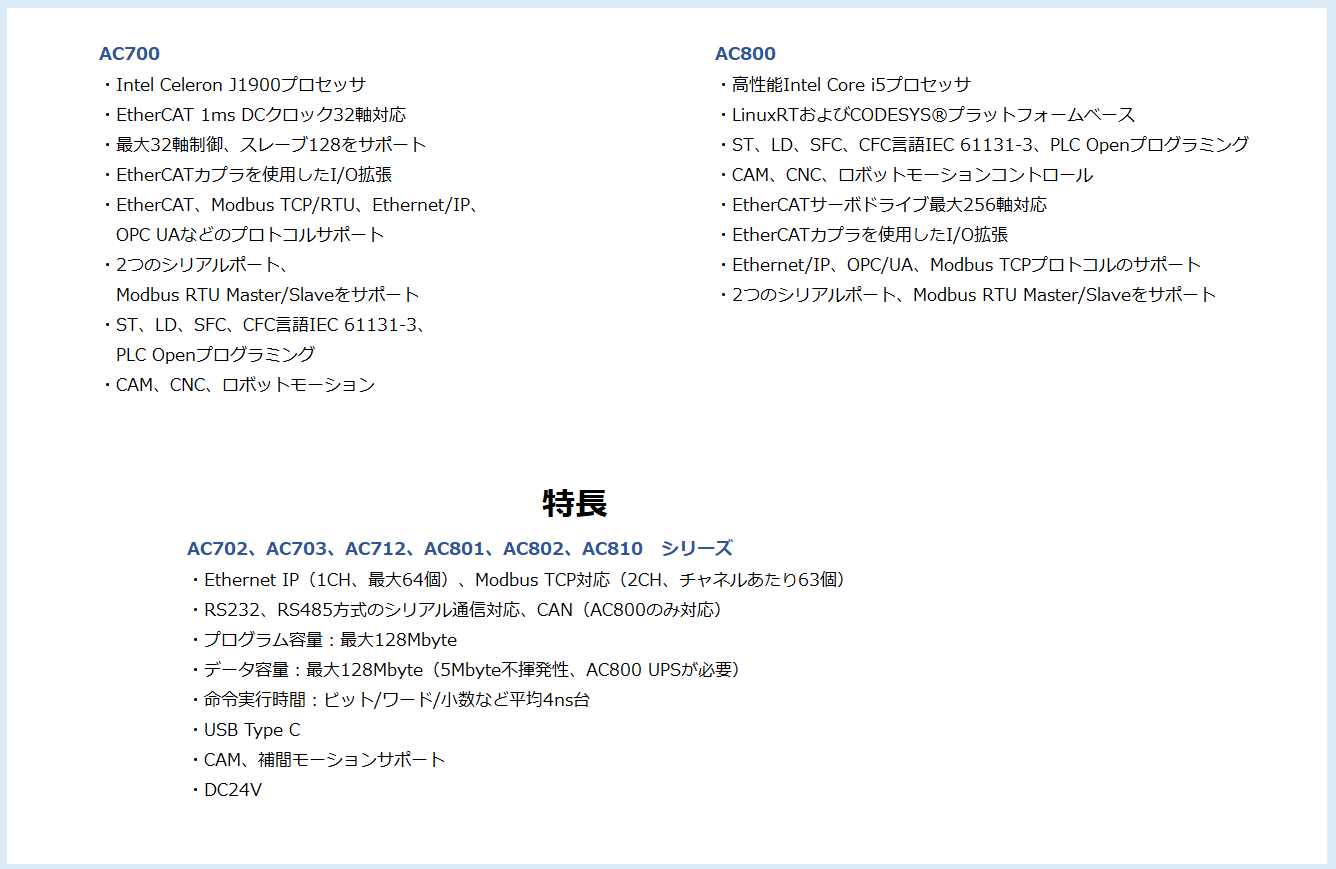
Task: Click the CAM、CNC、ロボットモーションコントロール line
Action: pyautogui.click(x=905, y=175)
